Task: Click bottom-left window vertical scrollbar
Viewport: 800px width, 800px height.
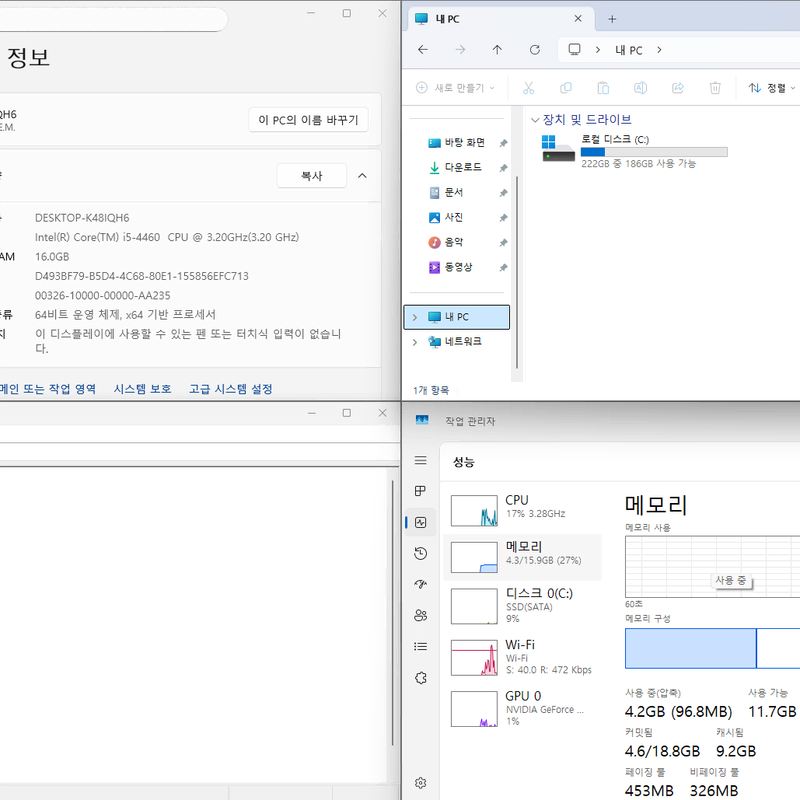Action: click(392, 612)
